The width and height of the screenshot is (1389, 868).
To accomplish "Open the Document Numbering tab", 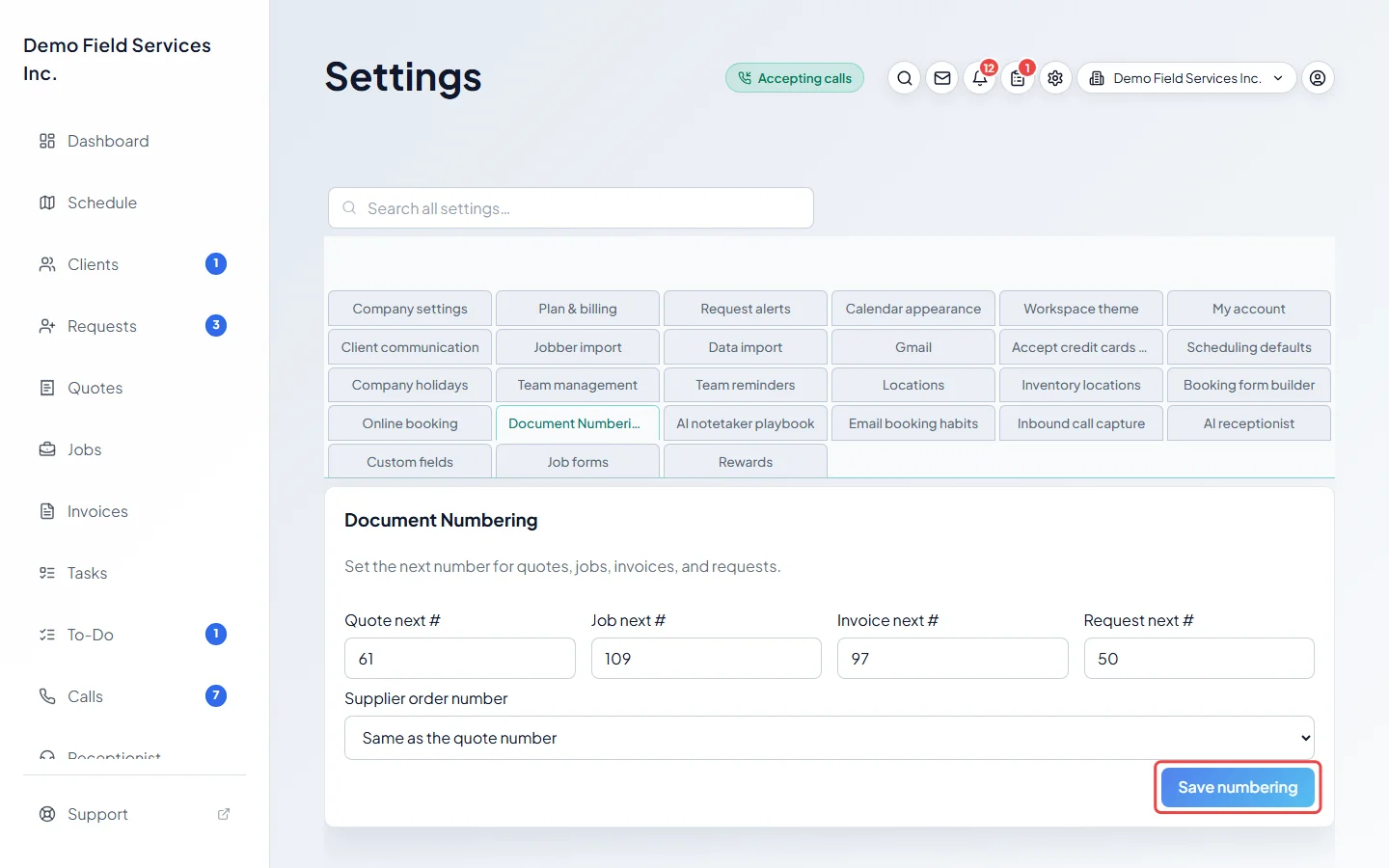I will [x=578, y=423].
